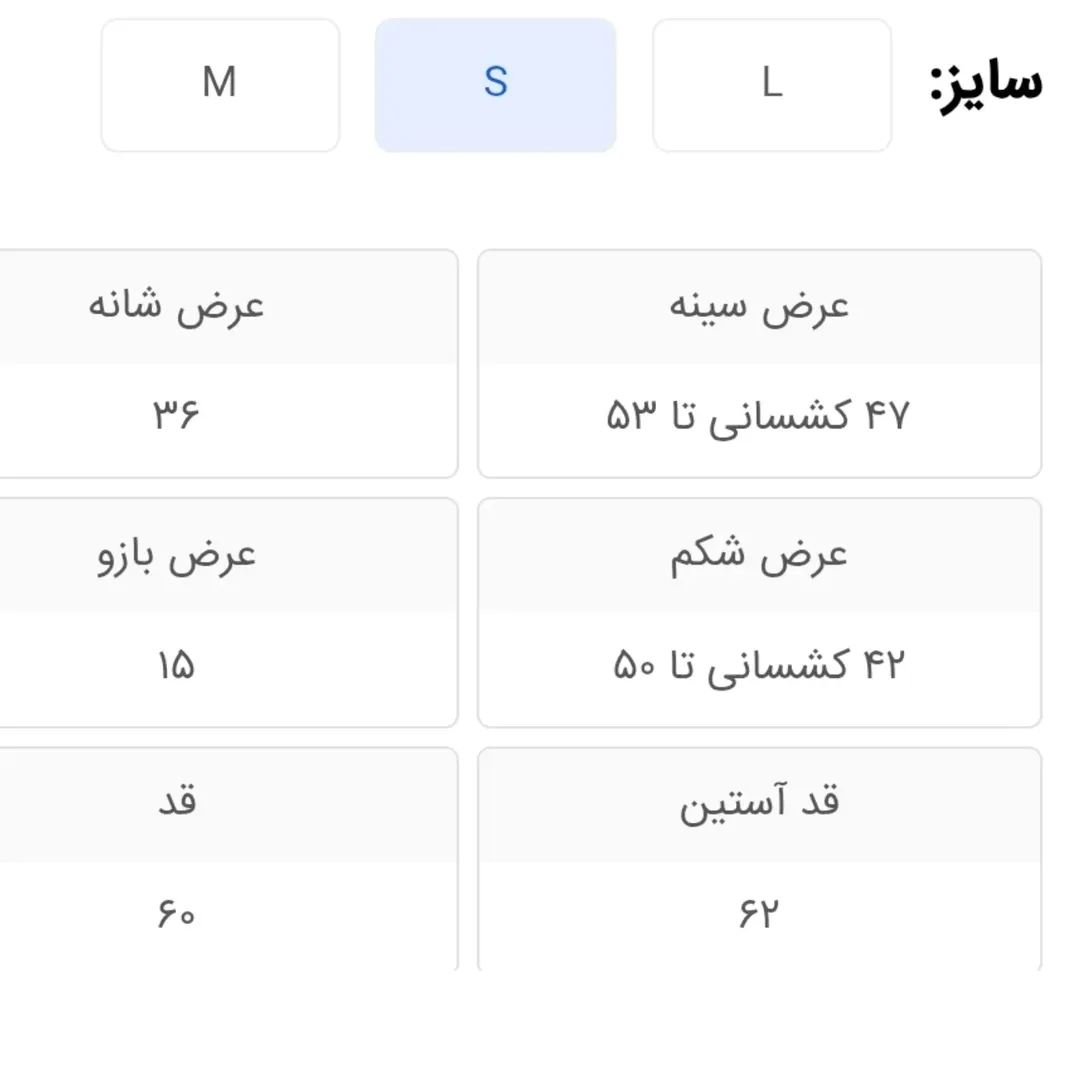This screenshot has width=1080, height=1080.
Task: Click the length value ۶۰
Action: 176,915
